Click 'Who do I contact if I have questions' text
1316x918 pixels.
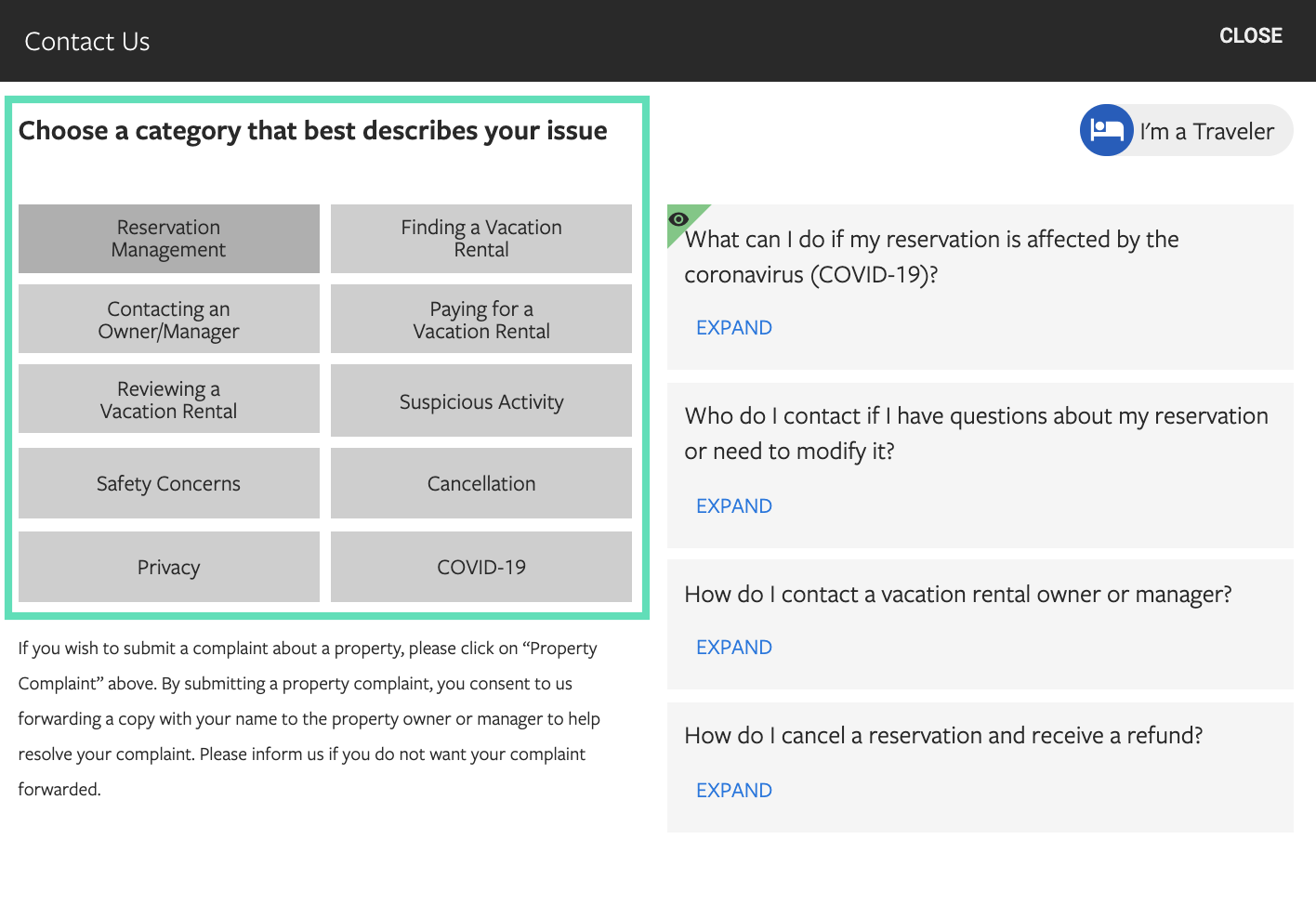click(976, 433)
